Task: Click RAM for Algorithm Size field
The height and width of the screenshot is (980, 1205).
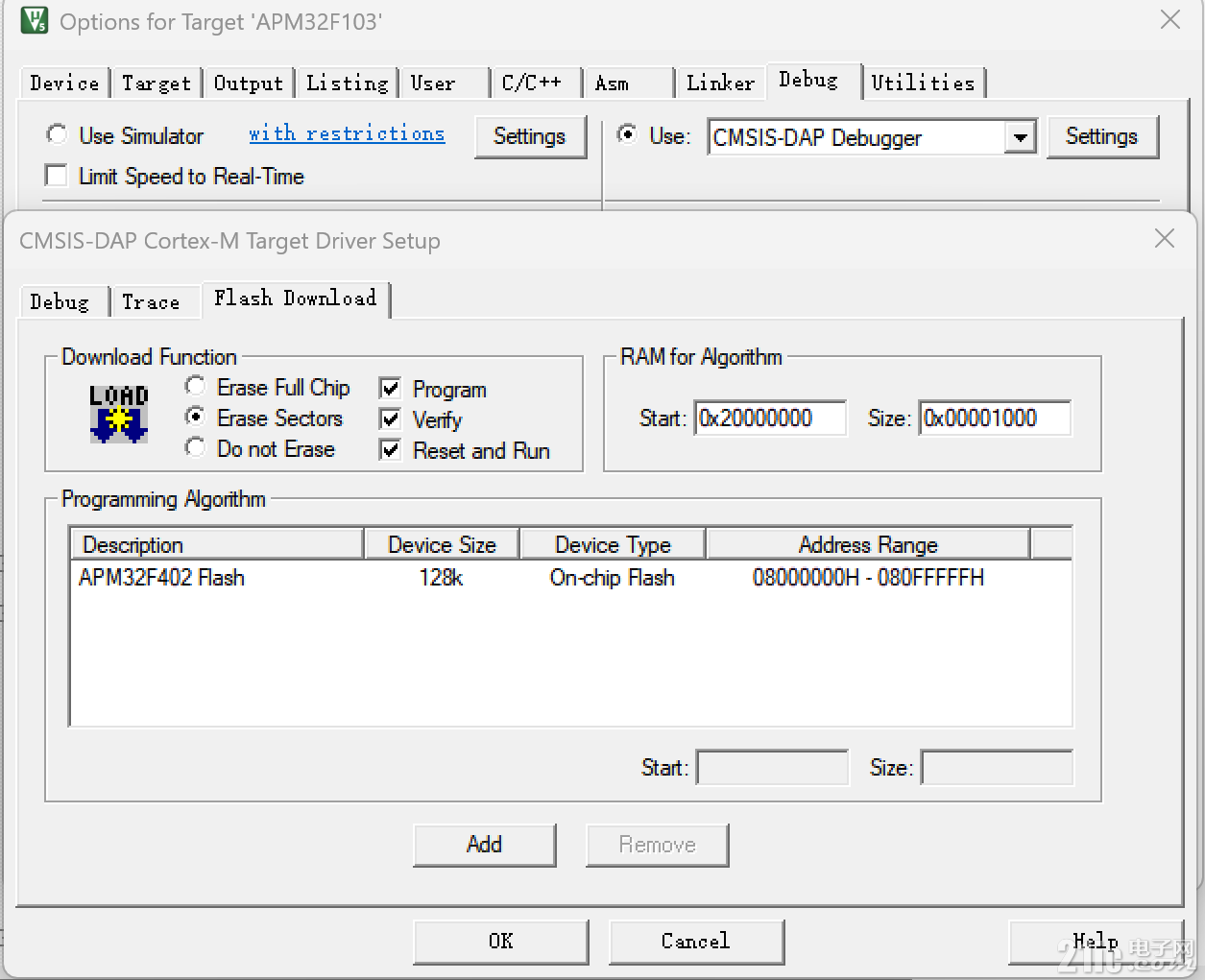Action: click(x=995, y=418)
